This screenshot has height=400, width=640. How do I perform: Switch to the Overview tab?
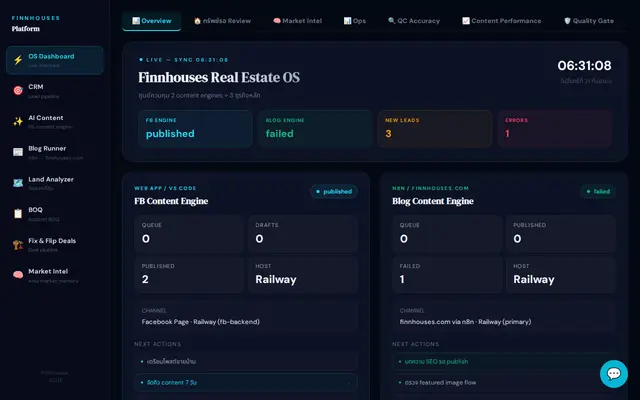[x=151, y=21]
